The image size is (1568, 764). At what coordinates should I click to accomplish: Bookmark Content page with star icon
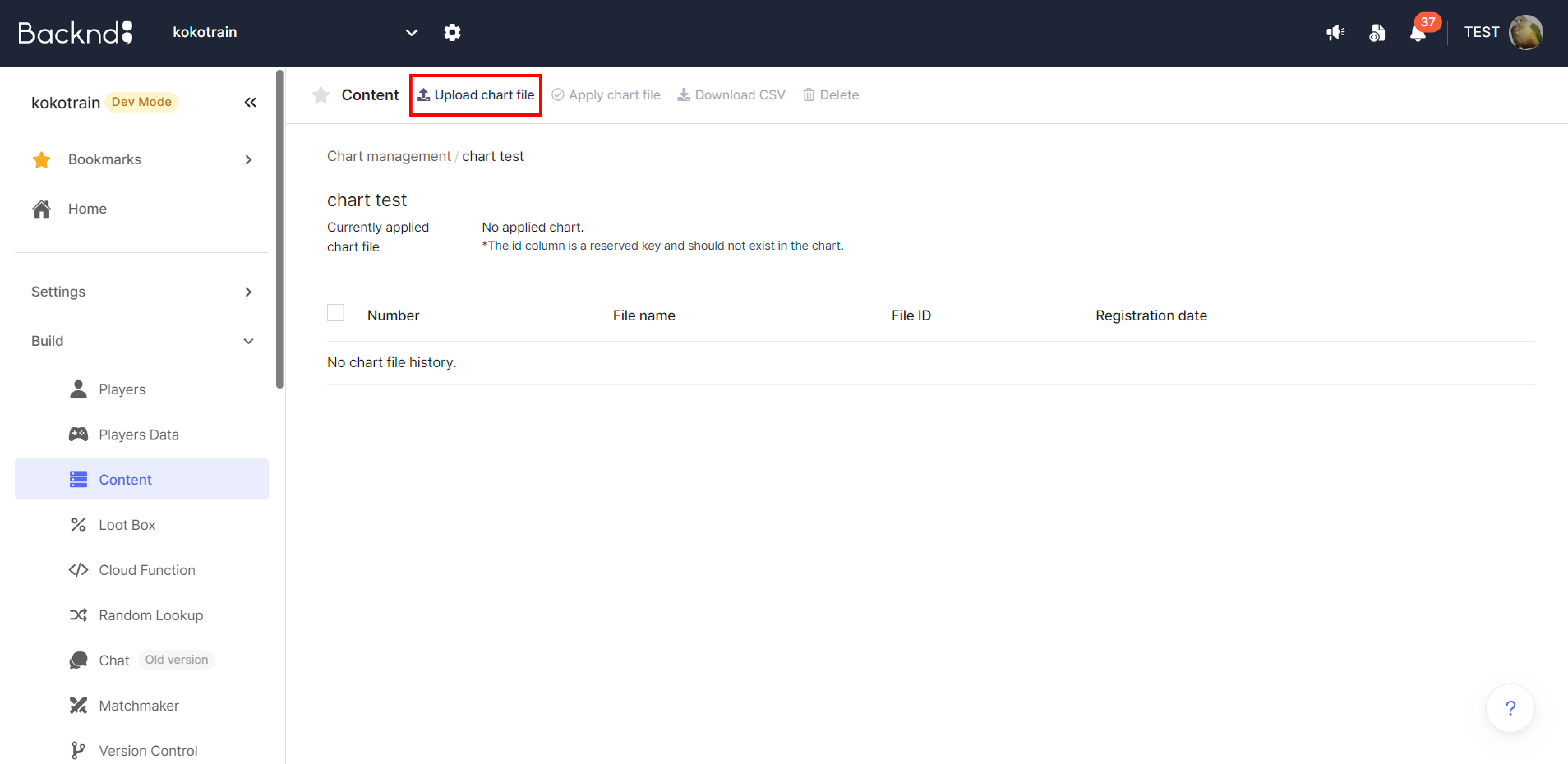321,95
